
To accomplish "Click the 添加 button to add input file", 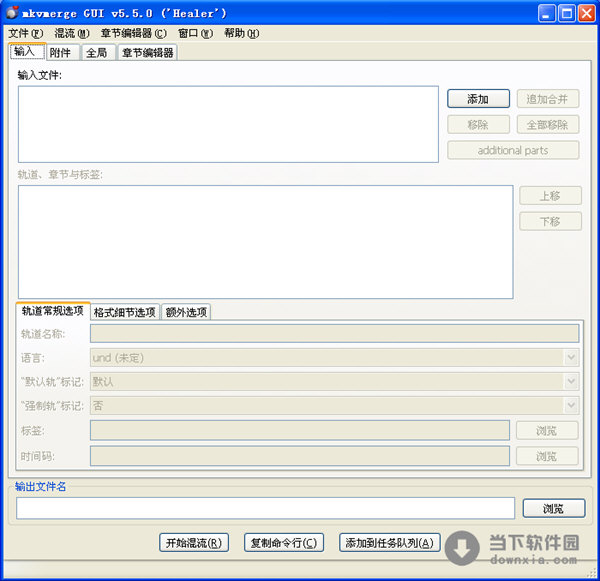I will click(478, 99).
